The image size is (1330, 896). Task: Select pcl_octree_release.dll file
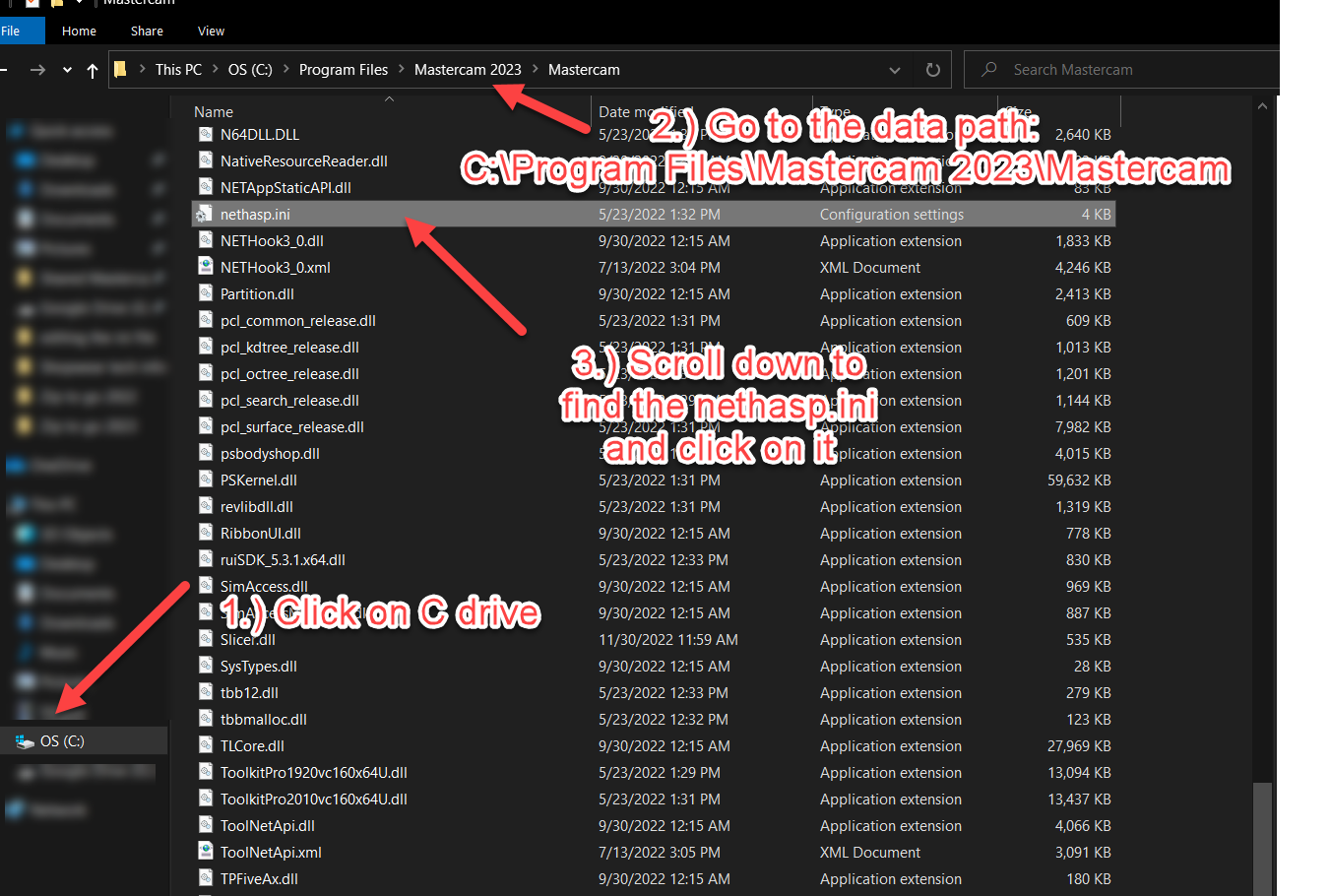click(x=289, y=374)
